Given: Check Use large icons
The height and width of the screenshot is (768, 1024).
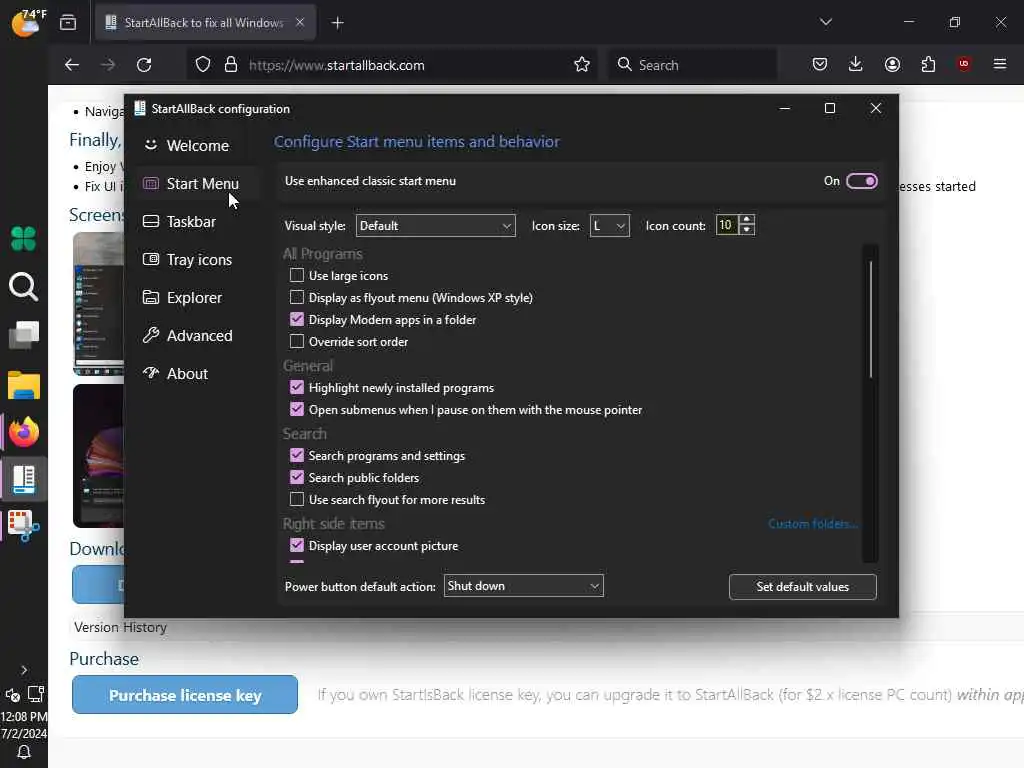Looking at the screenshot, I should 296,275.
